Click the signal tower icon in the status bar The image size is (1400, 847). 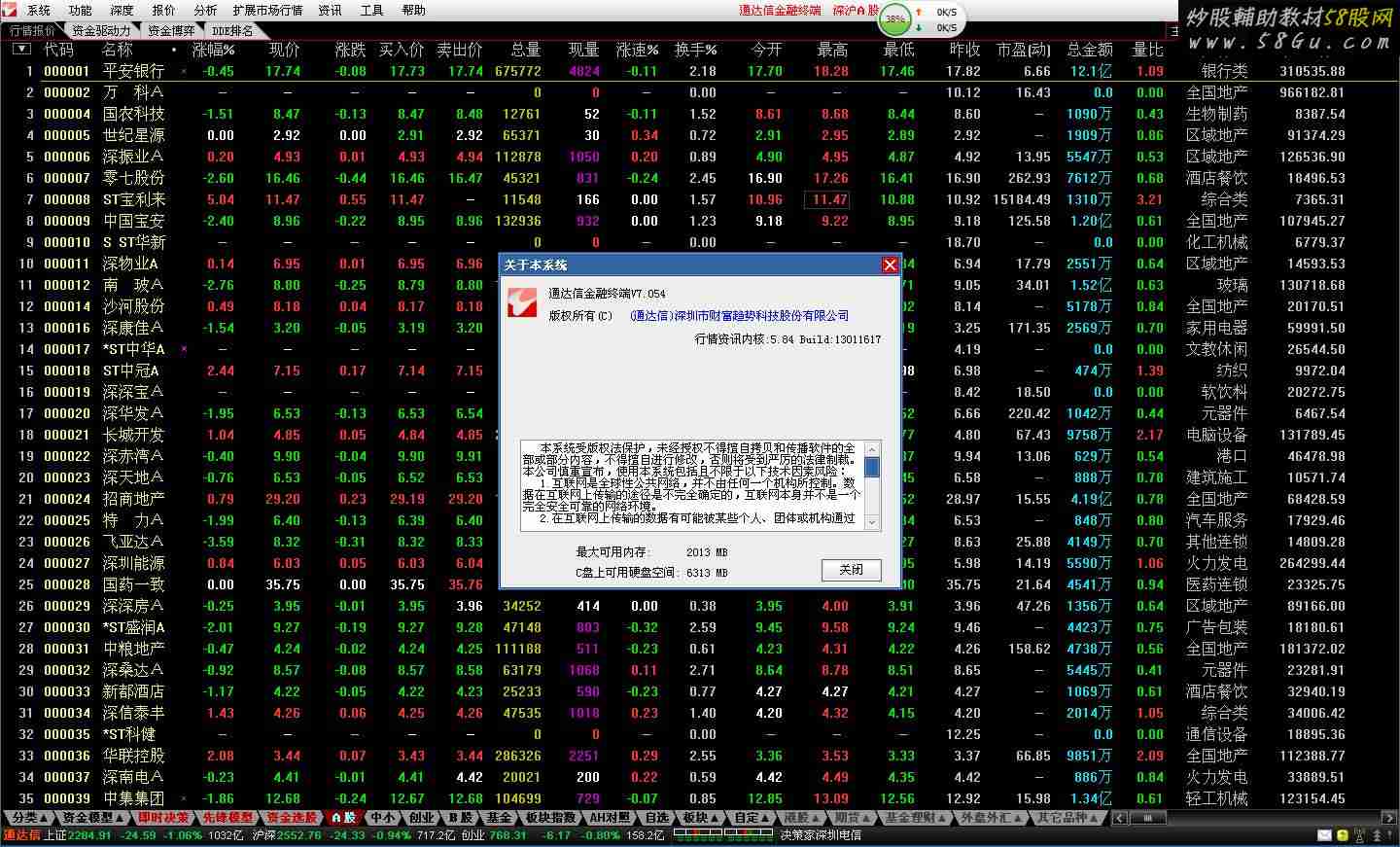pos(1358,835)
